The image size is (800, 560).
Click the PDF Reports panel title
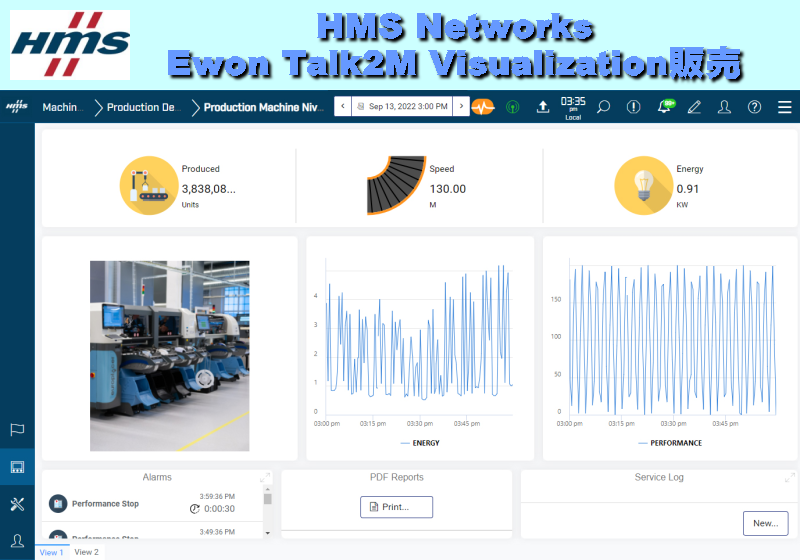[x=396, y=477]
